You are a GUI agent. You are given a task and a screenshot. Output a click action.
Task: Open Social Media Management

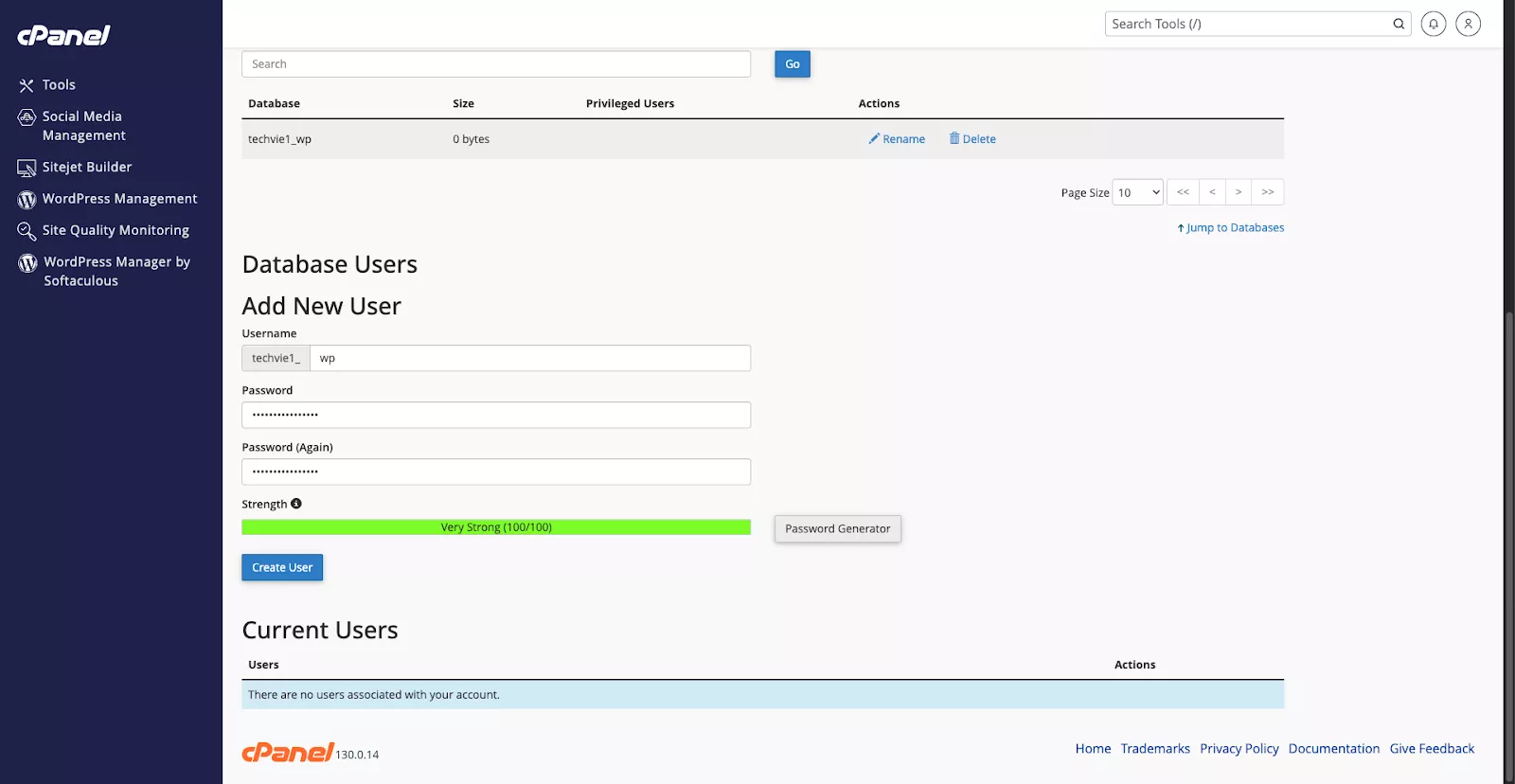coord(83,126)
